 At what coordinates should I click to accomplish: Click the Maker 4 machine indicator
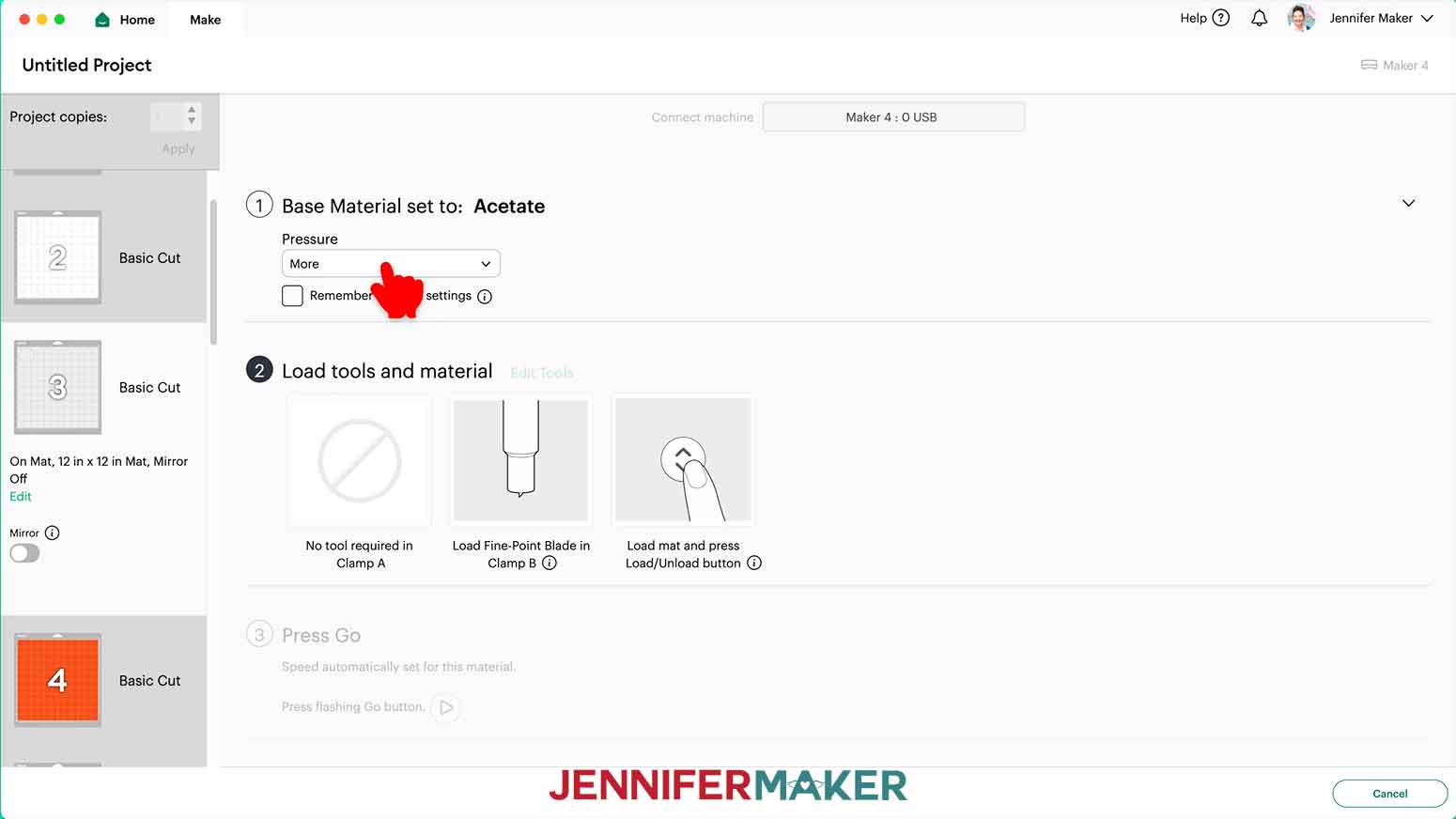[1394, 65]
